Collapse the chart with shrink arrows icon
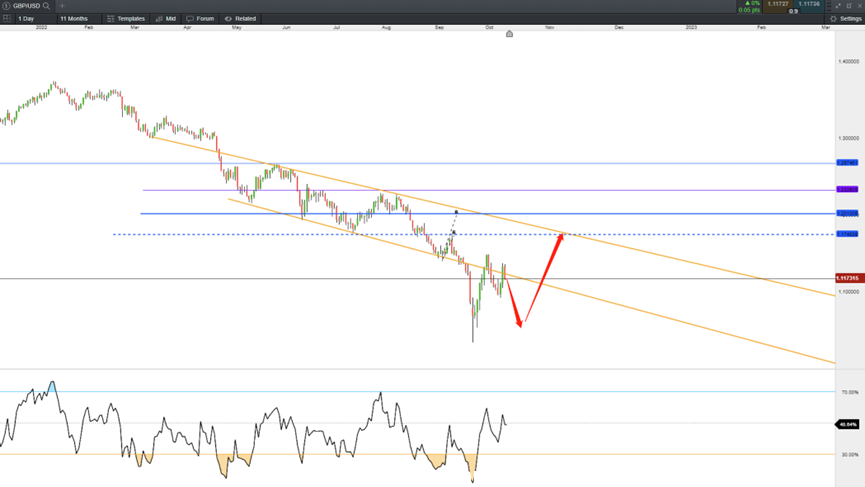The width and height of the screenshot is (865, 487). pyautogui.click(x=838, y=6)
